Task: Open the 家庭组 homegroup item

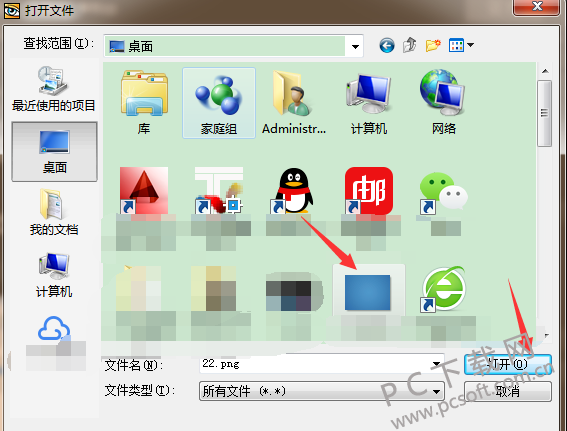Action: tap(219, 103)
